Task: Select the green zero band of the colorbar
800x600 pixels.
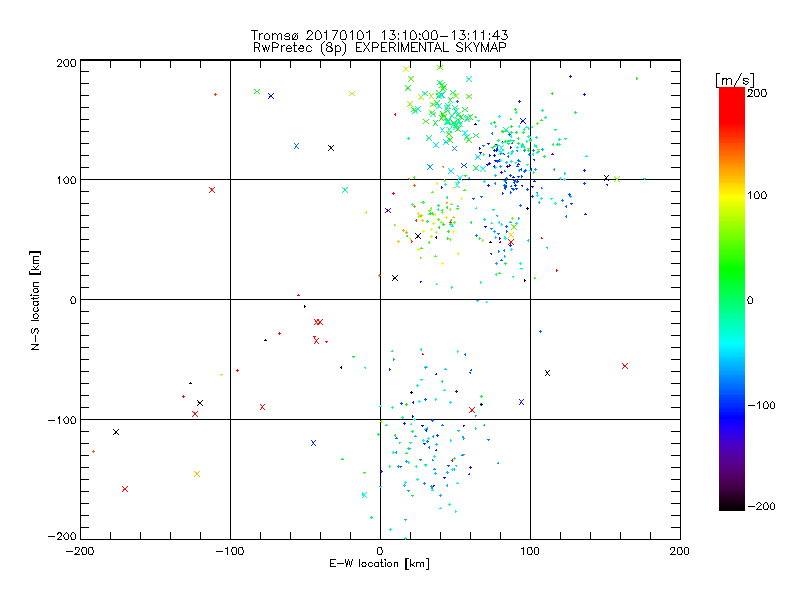Action: coord(732,298)
